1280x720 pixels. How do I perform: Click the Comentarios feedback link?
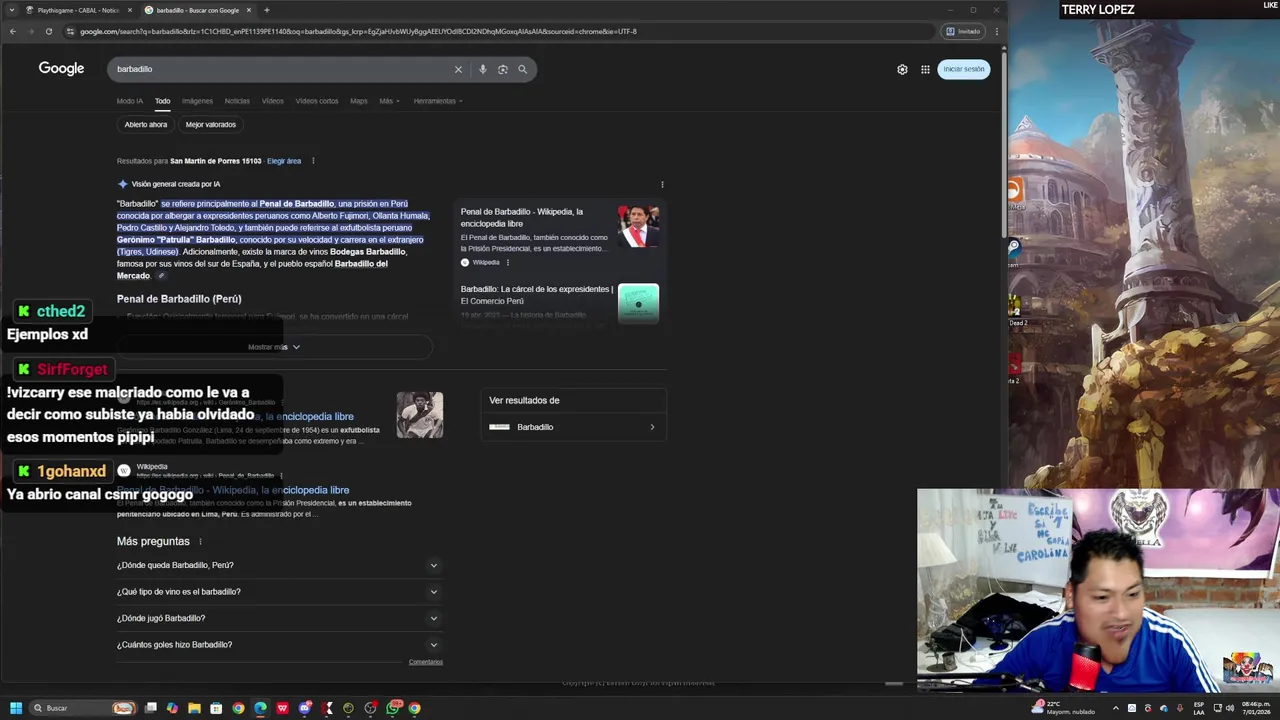coord(425,662)
